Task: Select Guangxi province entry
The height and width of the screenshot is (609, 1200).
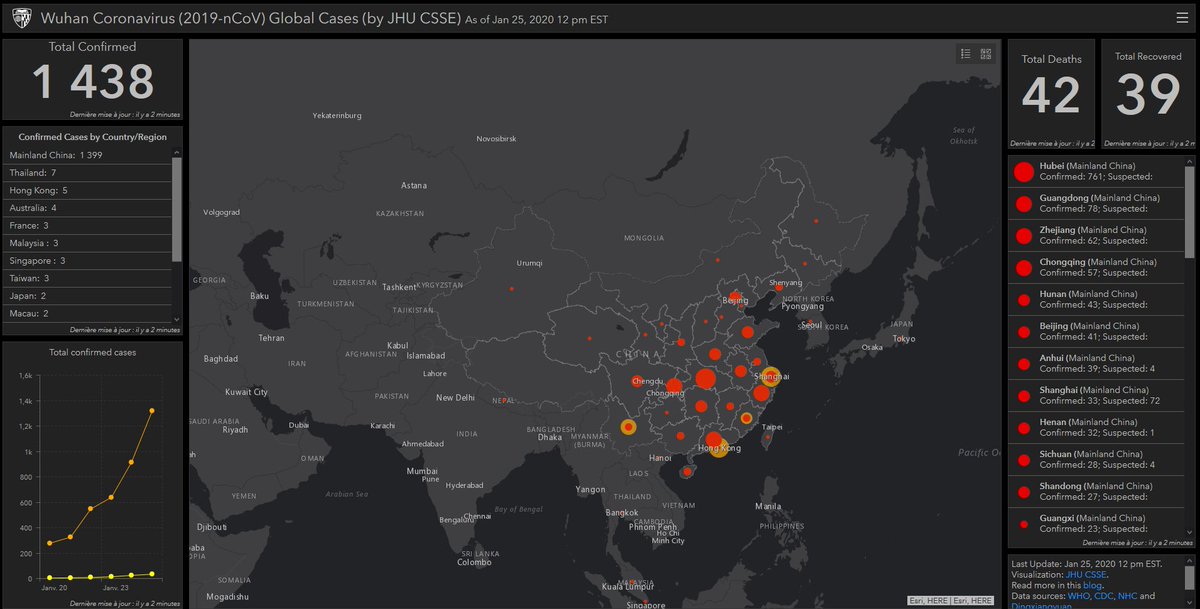Action: pyautogui.click(x=1096, y=523)
